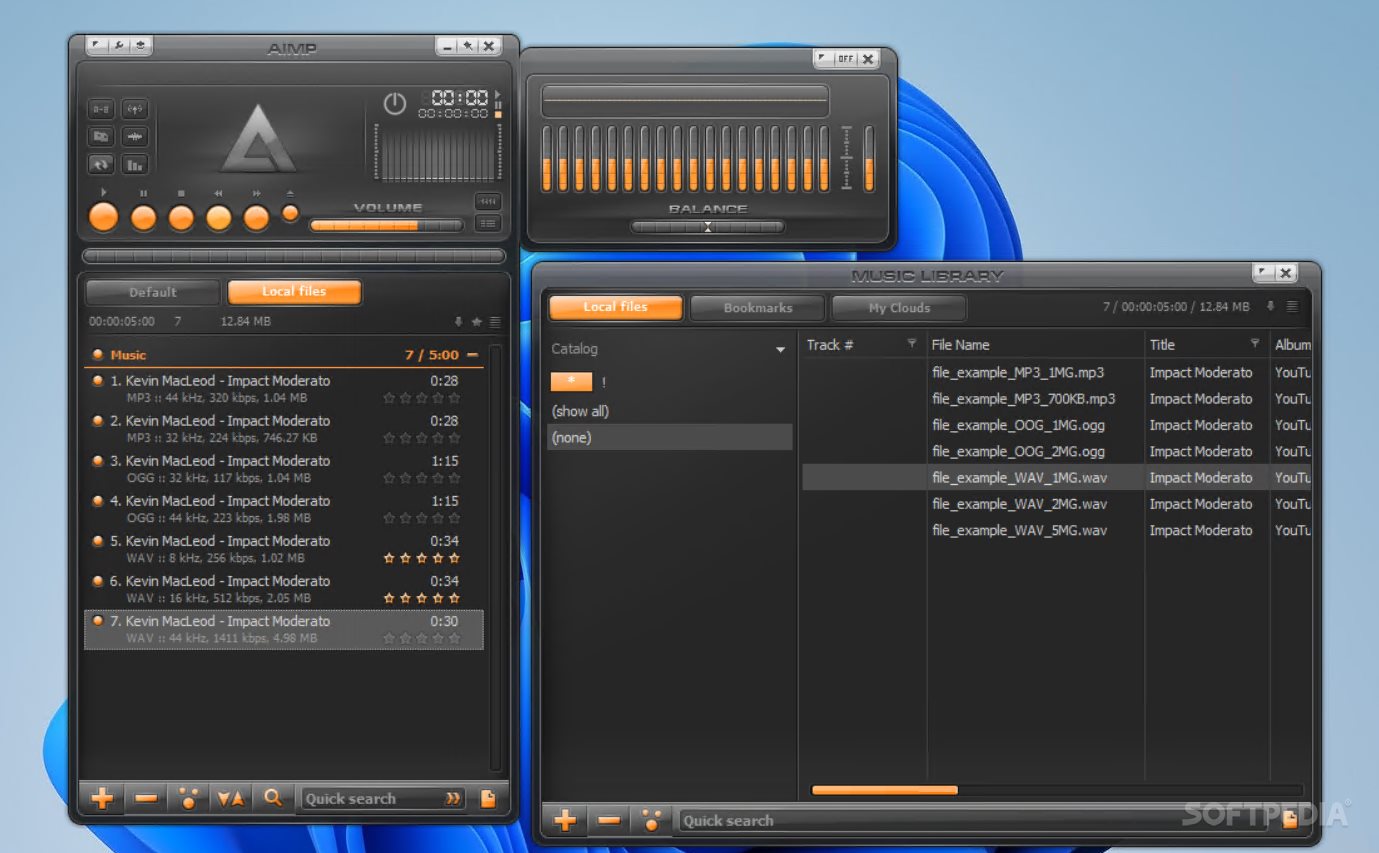Skip to the next track
Viewport: 1379px width, 853px height.
[257, 217]
